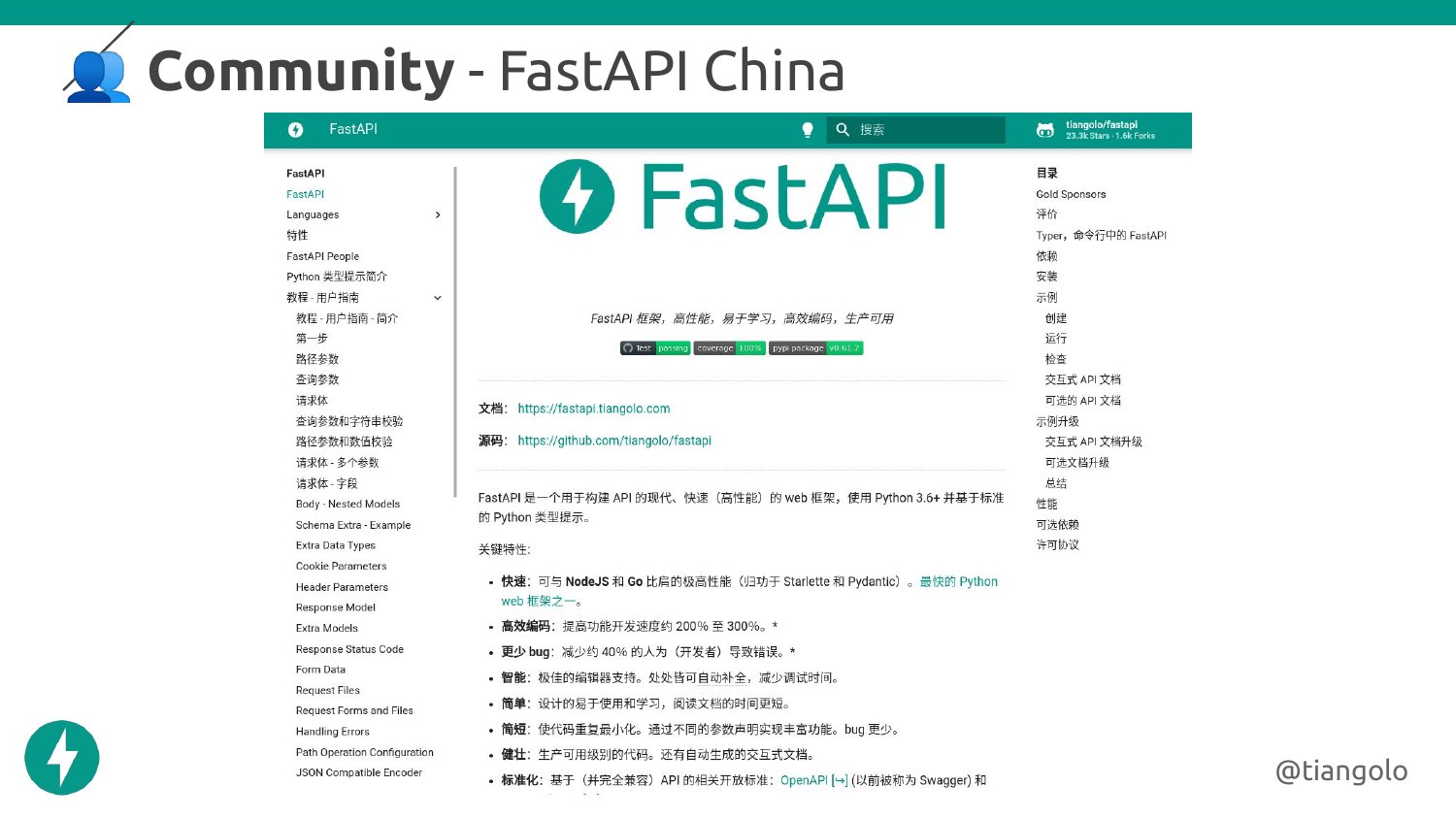The width and height of the screenshot is (1456, 819).
Task: Click the coverage 100% badge
Action: (x=729, y=348)
